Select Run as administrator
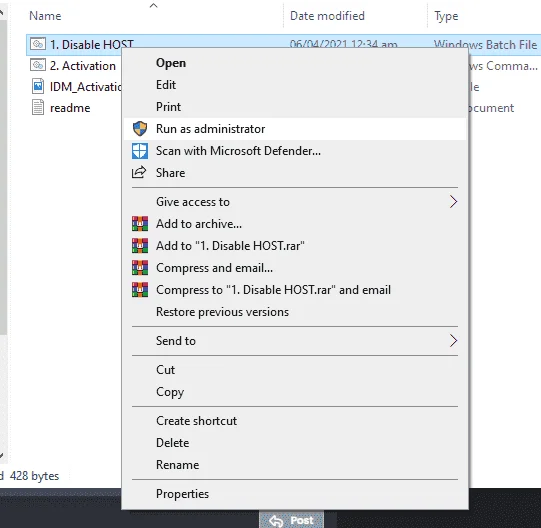 (295, 129)
